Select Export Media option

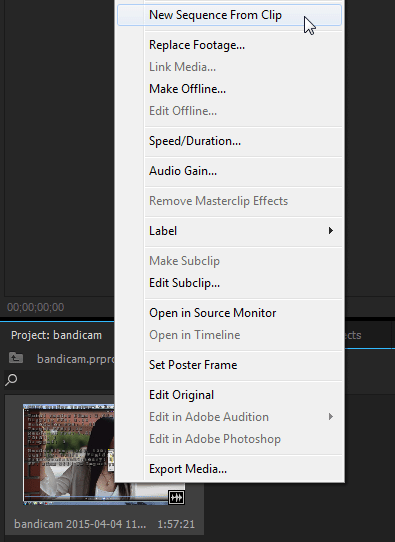pos(229,469)
